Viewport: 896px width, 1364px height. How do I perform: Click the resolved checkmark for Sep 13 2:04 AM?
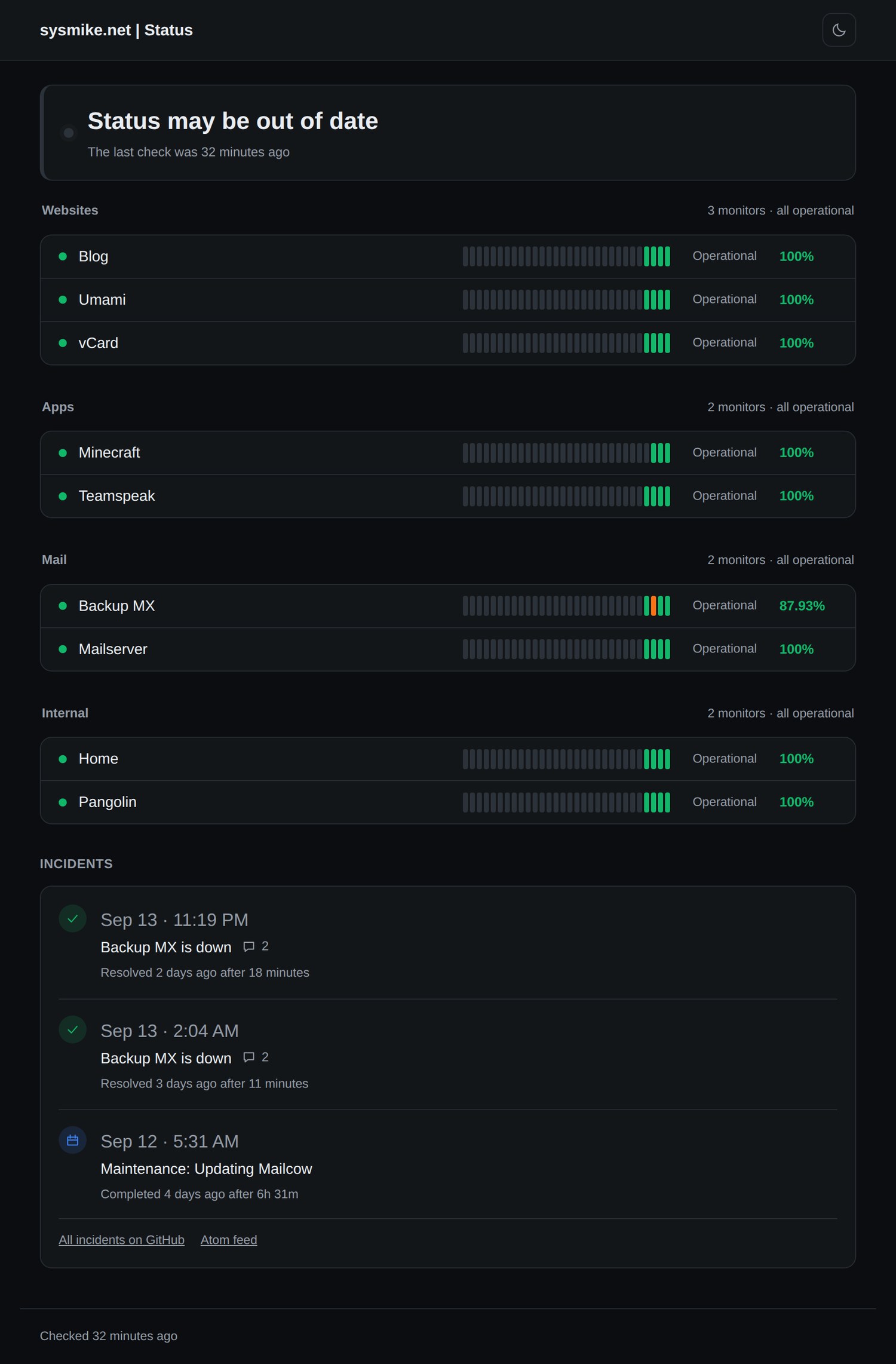click(x=73, y=1030)
